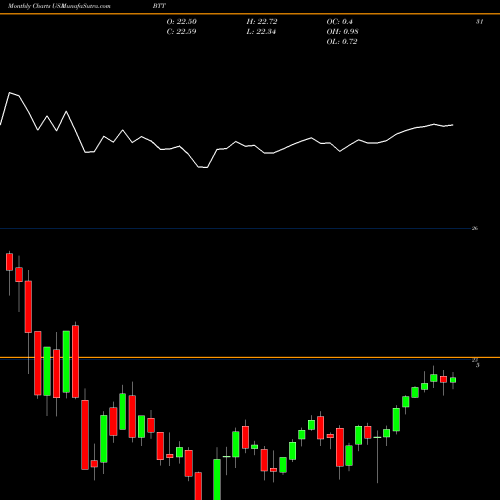The height and width of the screenshot is (500, 500).
Task: Click the "OL: 0.72" reading
Action: (x=342, y=41)
